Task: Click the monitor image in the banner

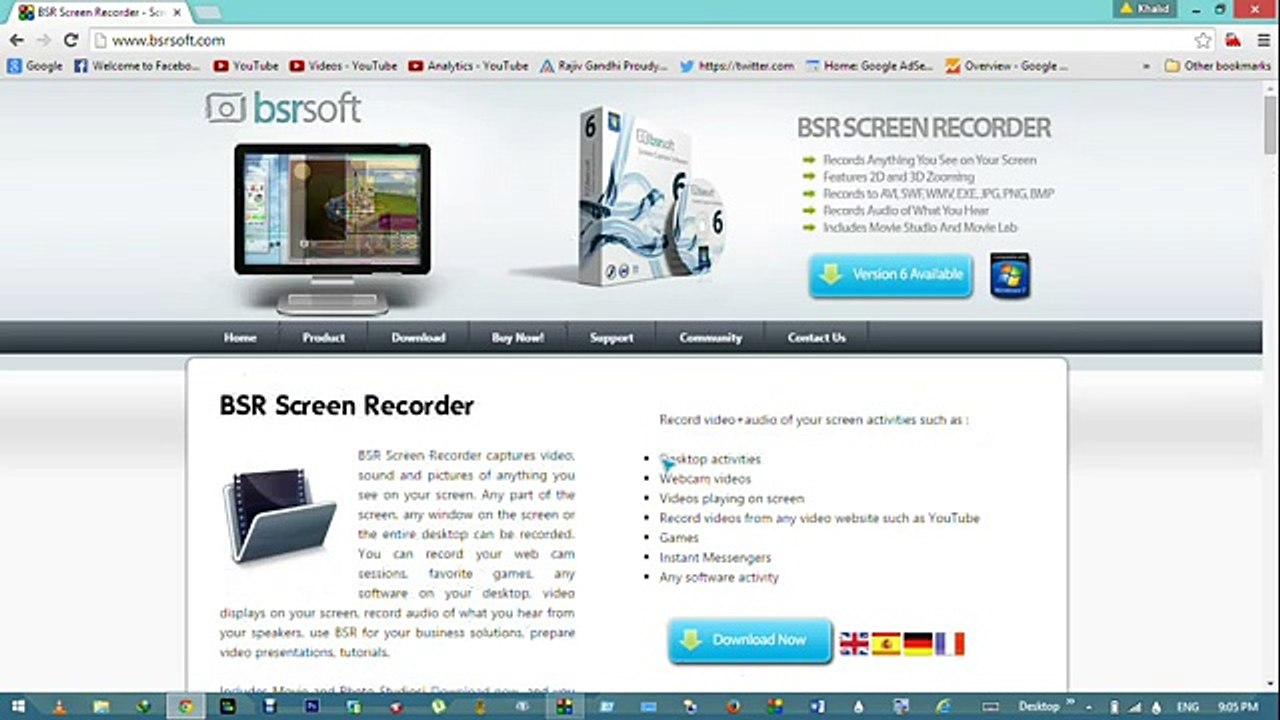Action: (332, 228)
